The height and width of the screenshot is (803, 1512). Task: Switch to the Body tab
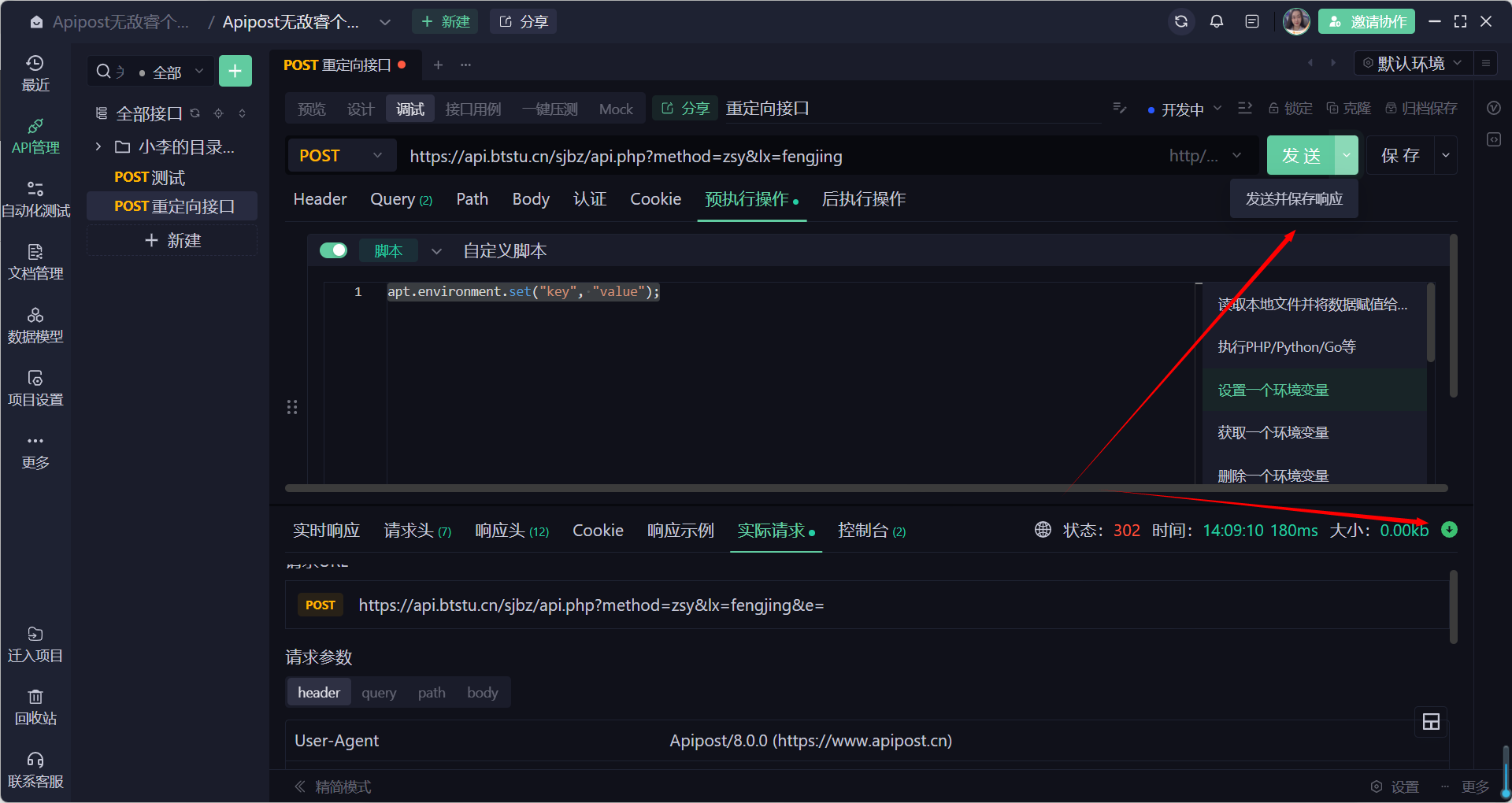tap(531, 199)
